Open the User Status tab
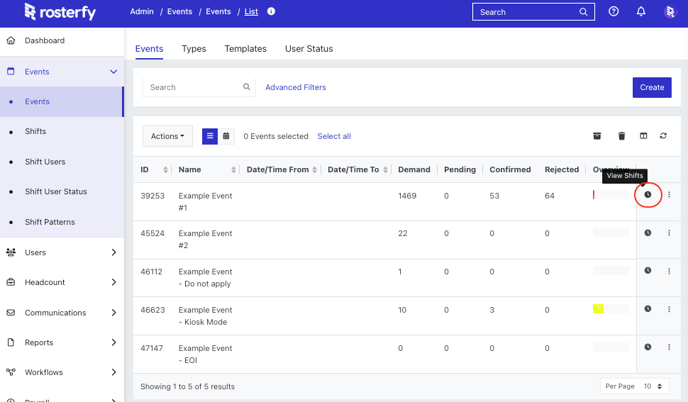 [x=309, y=48]
